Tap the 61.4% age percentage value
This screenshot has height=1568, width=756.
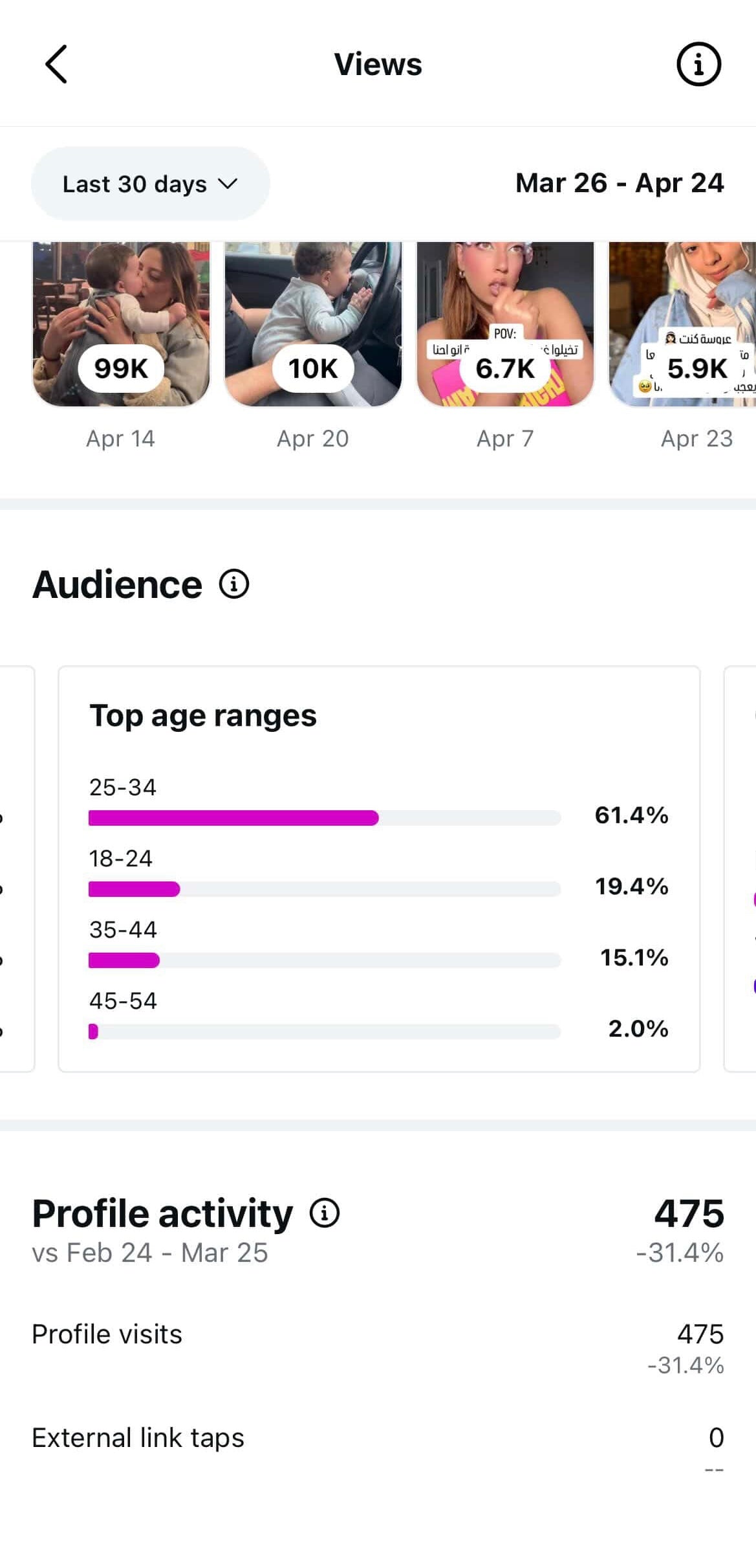click(x=631, y=815)
